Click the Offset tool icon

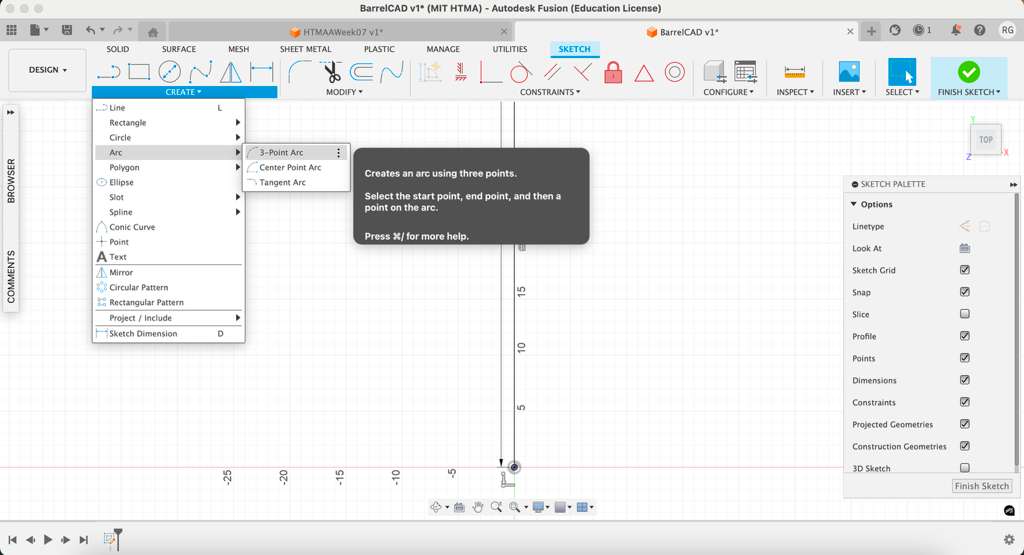click(361, 72)
